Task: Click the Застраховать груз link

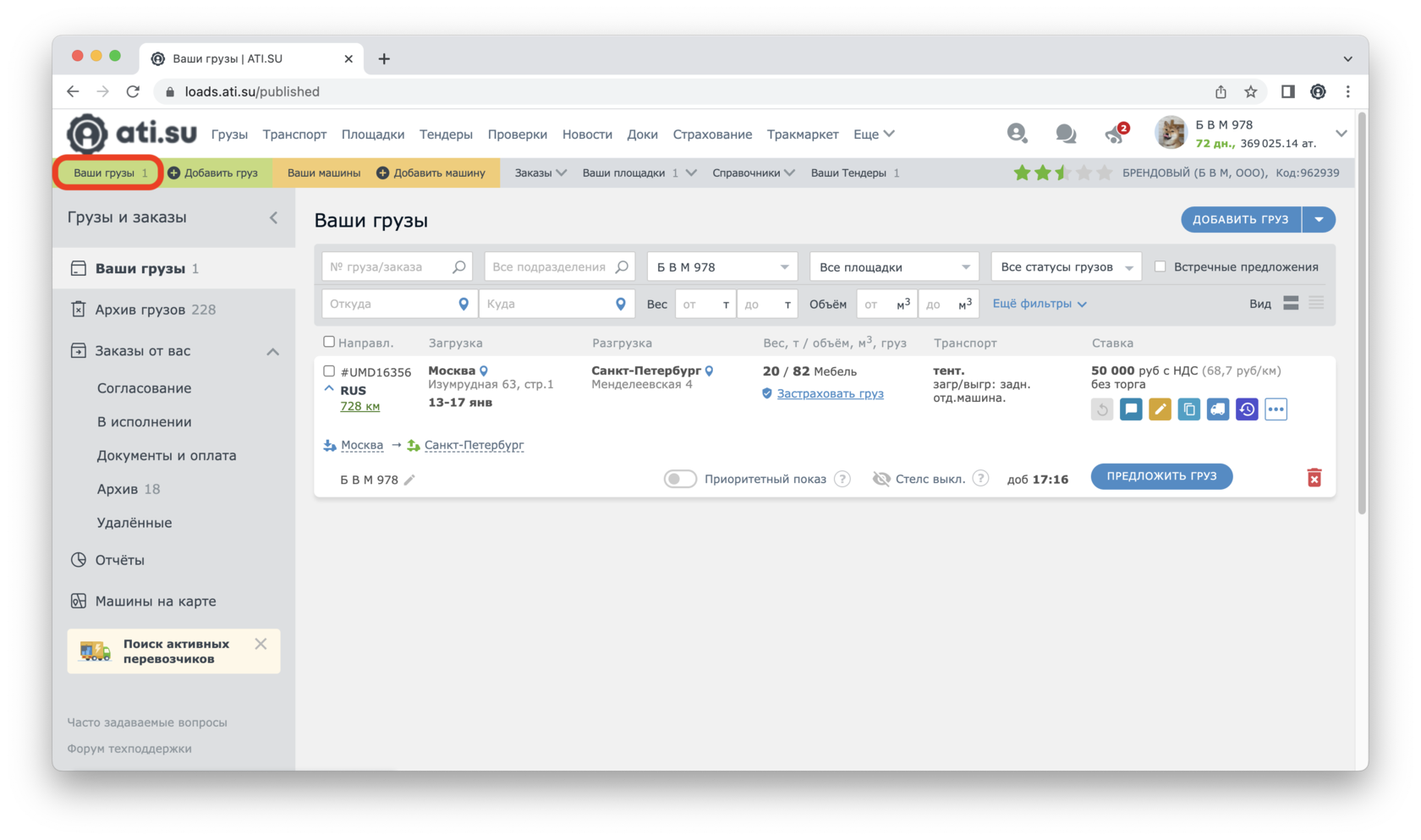Action: tap(830, 393)
